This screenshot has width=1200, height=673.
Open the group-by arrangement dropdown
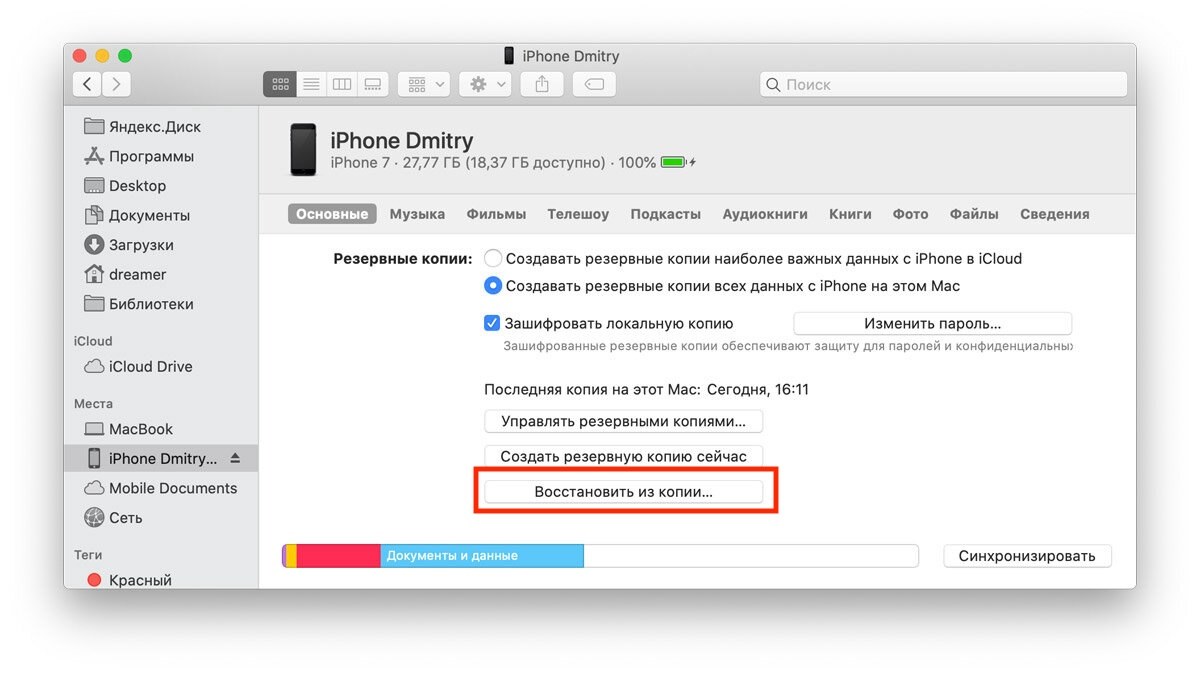(424, 85)
